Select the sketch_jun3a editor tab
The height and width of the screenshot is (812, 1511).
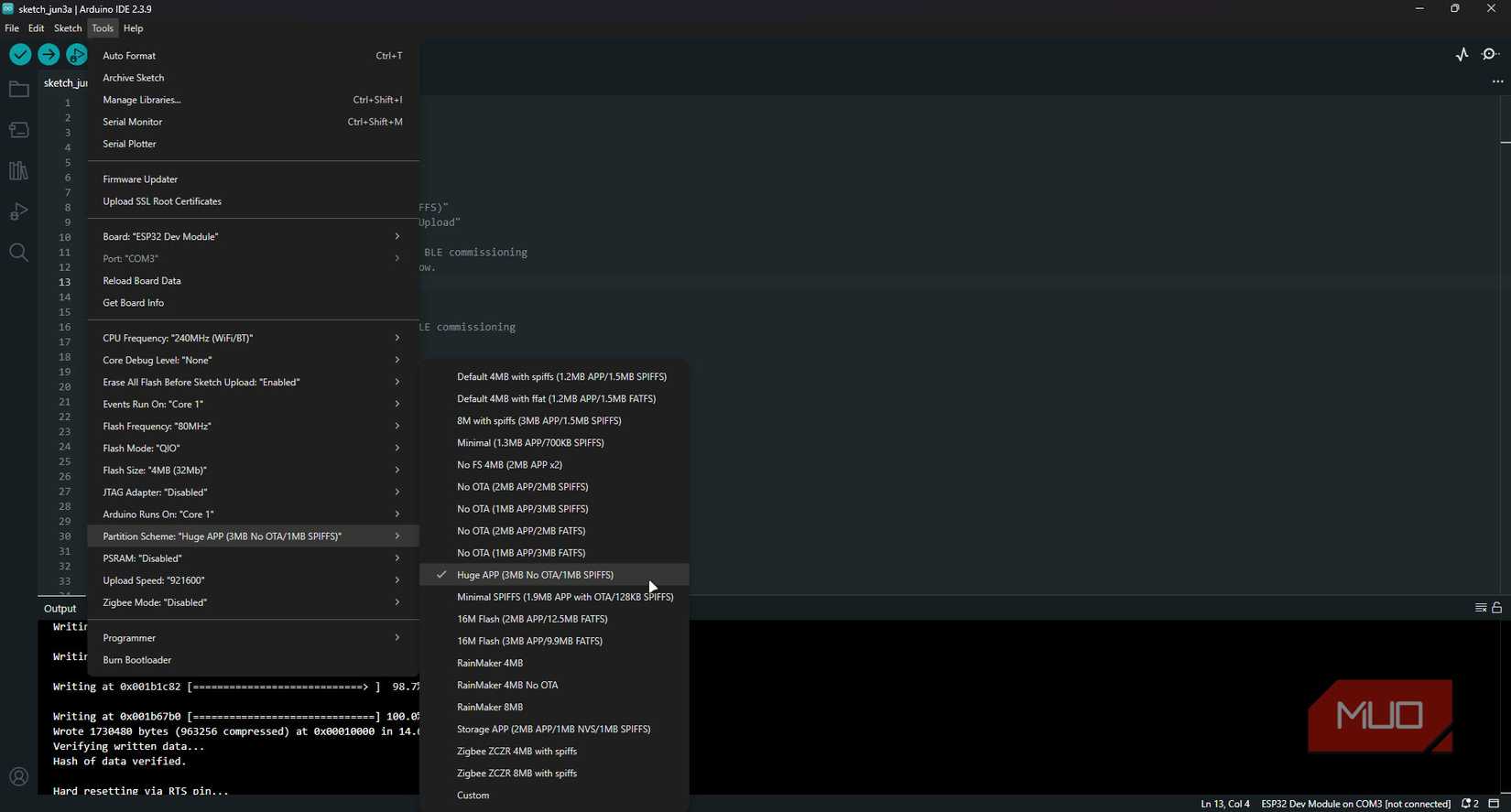[x=64, y=82]
